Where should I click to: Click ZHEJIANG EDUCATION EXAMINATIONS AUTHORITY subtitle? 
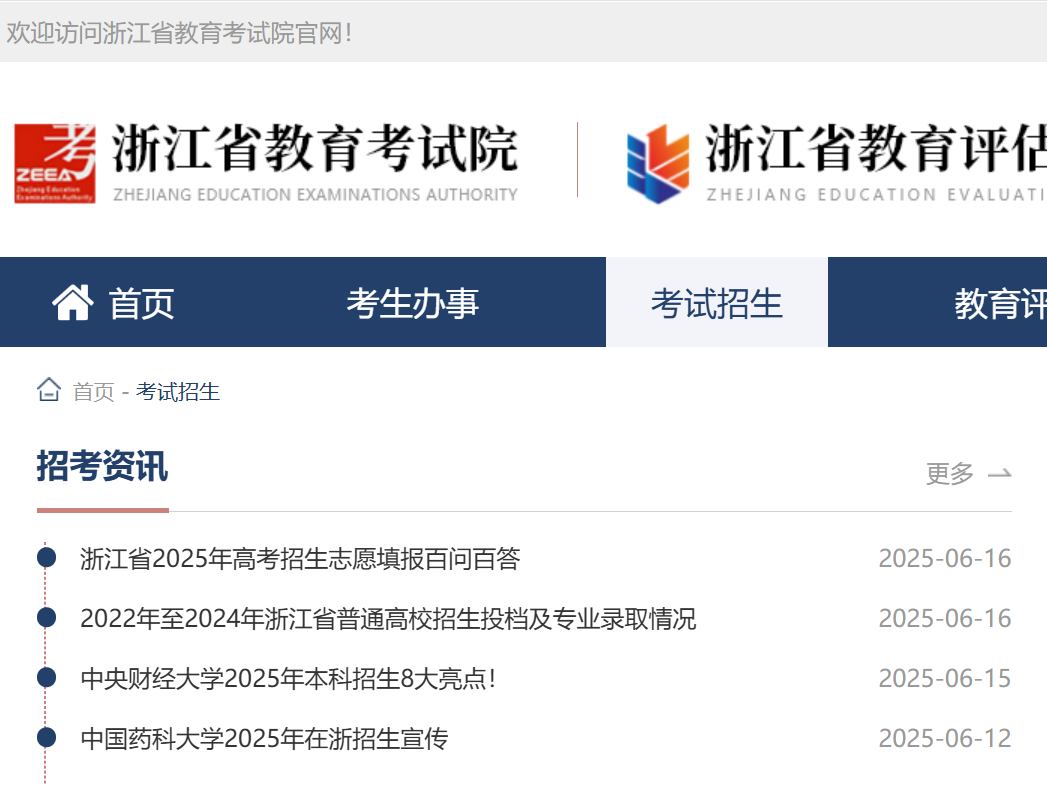[x=315, y=194]
